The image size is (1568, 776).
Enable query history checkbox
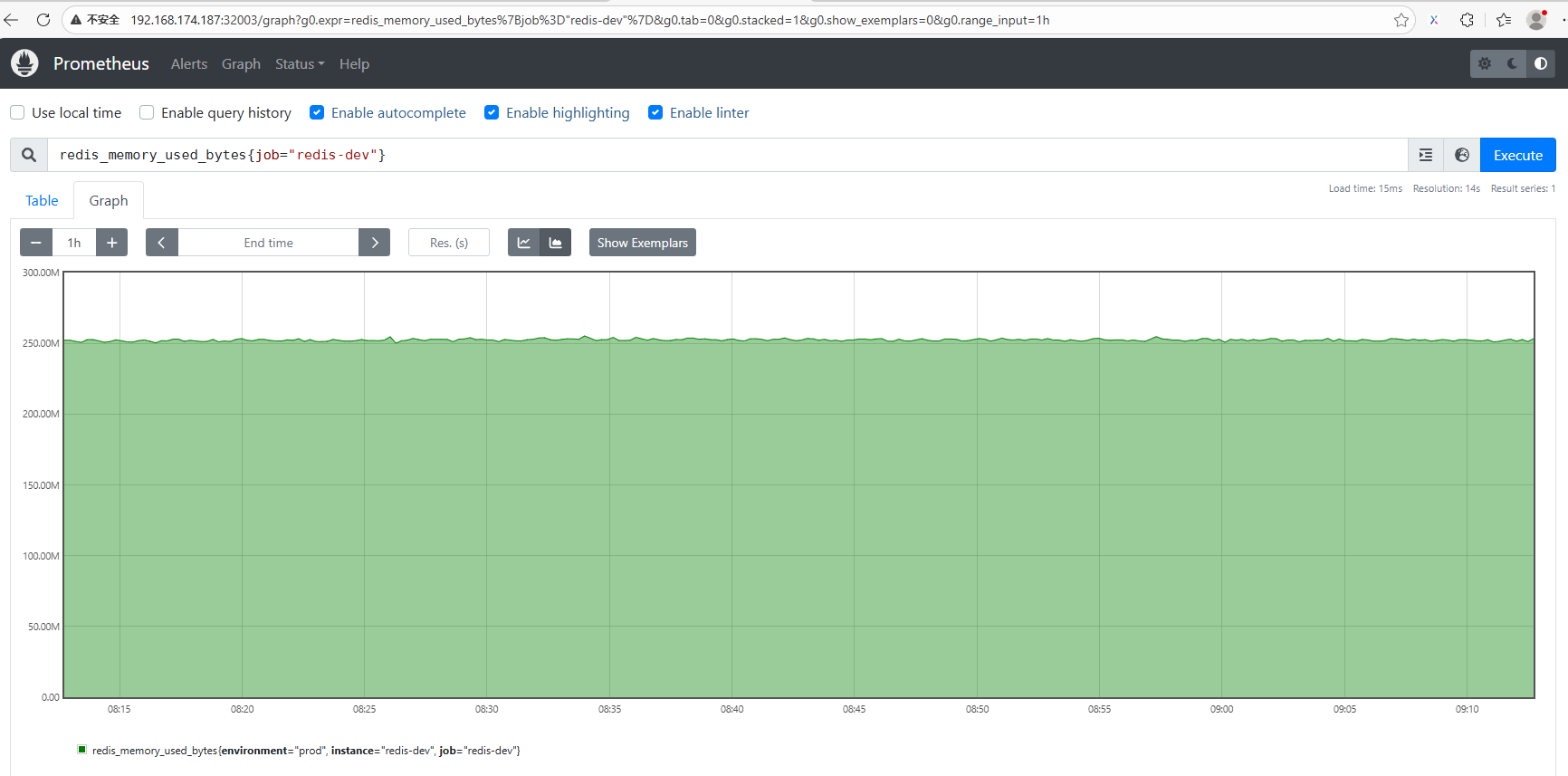tap(147, 112)
